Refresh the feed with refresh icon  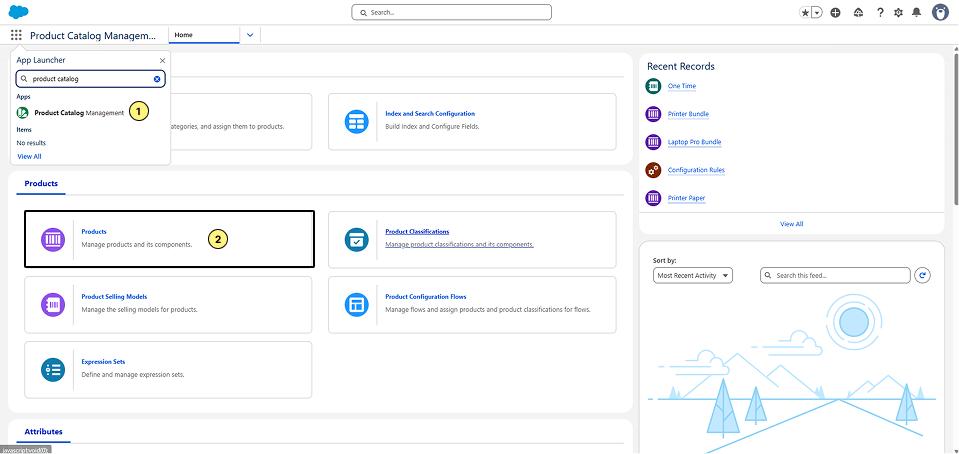923,275
